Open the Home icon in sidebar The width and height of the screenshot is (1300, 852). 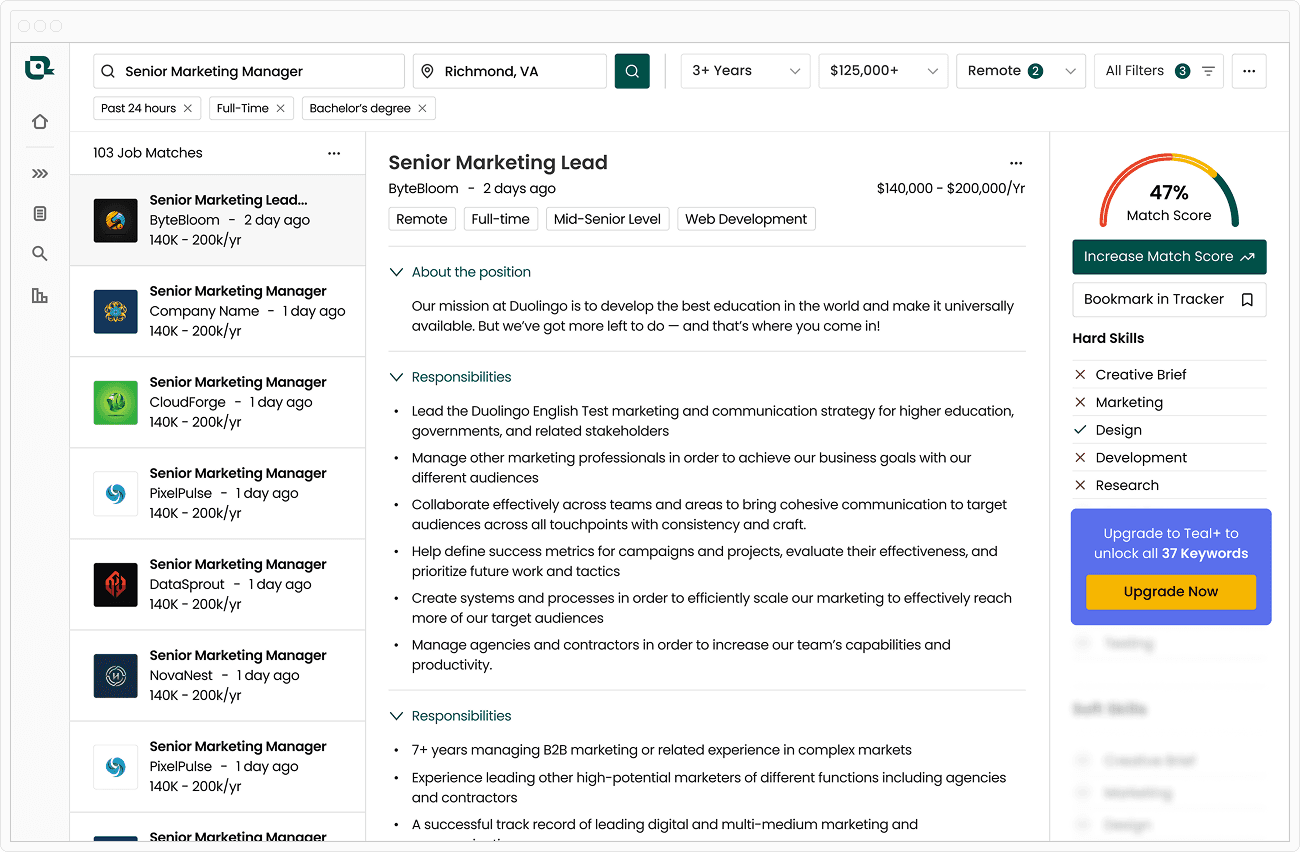click(40, 122)
